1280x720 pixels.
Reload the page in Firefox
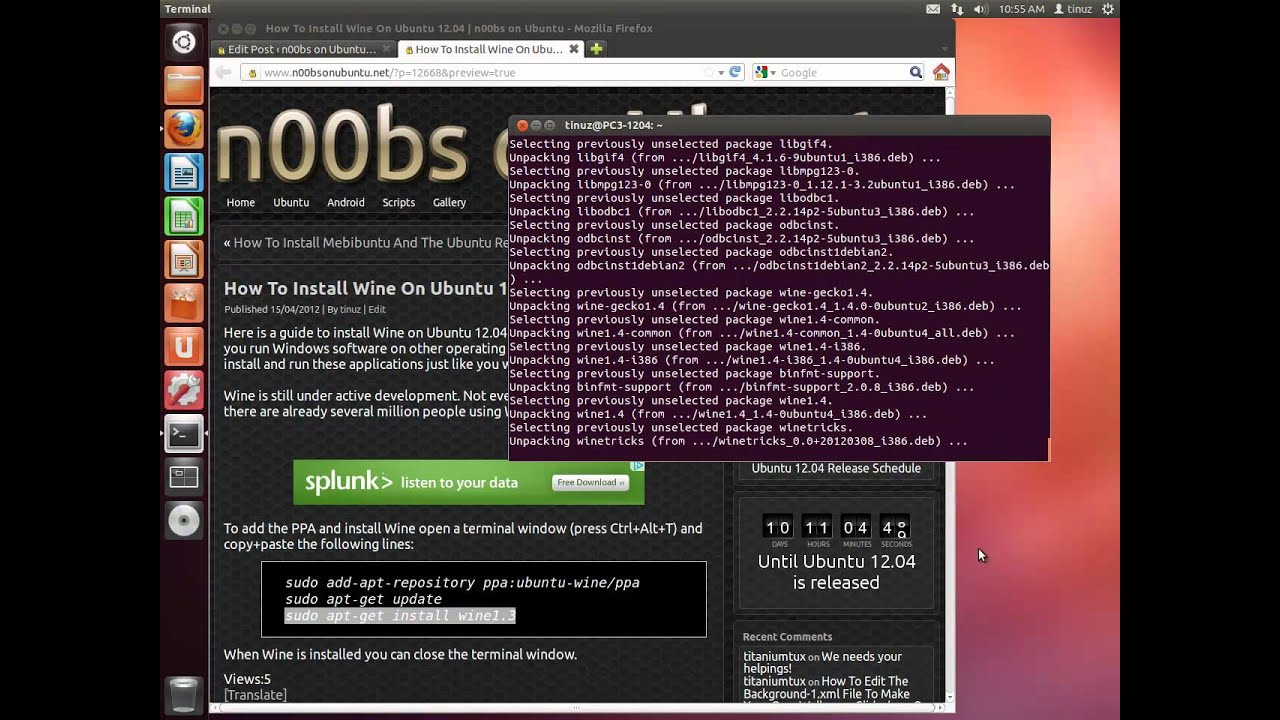735,72
